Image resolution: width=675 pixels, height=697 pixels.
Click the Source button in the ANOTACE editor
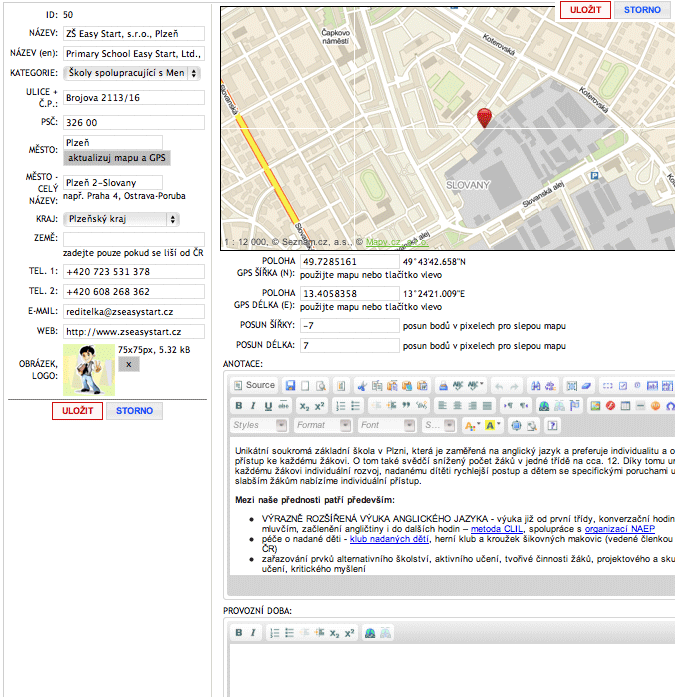click(254, 385)
